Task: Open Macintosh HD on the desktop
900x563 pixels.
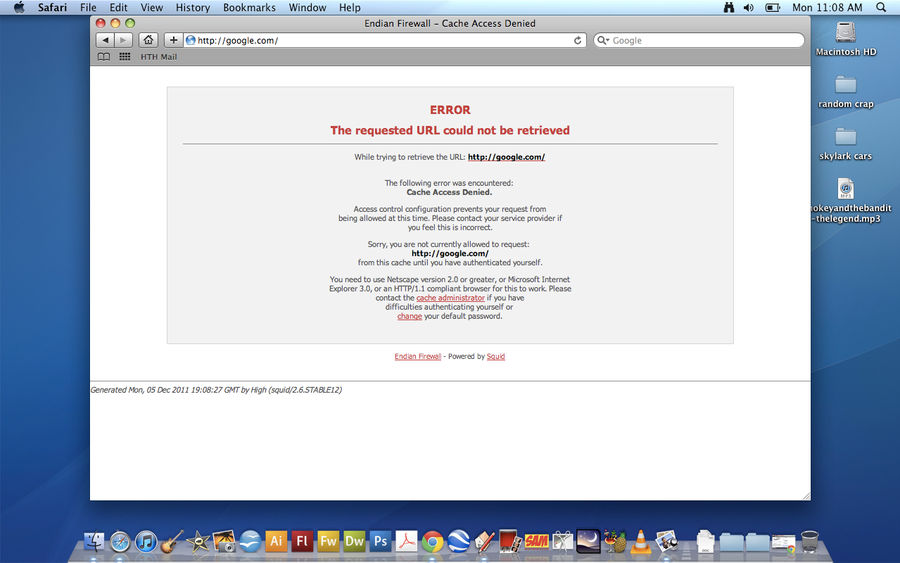Action: pos(845,39)
